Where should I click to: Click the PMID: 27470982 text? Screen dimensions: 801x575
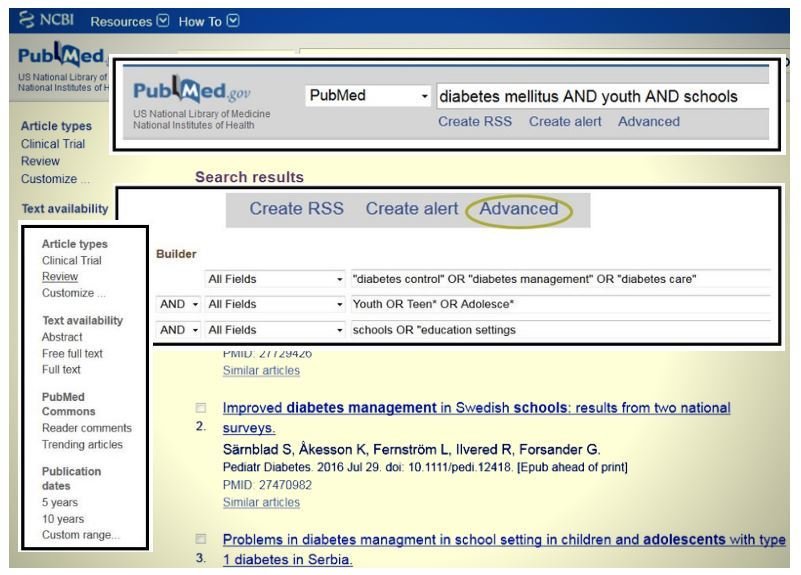(267, 485)
